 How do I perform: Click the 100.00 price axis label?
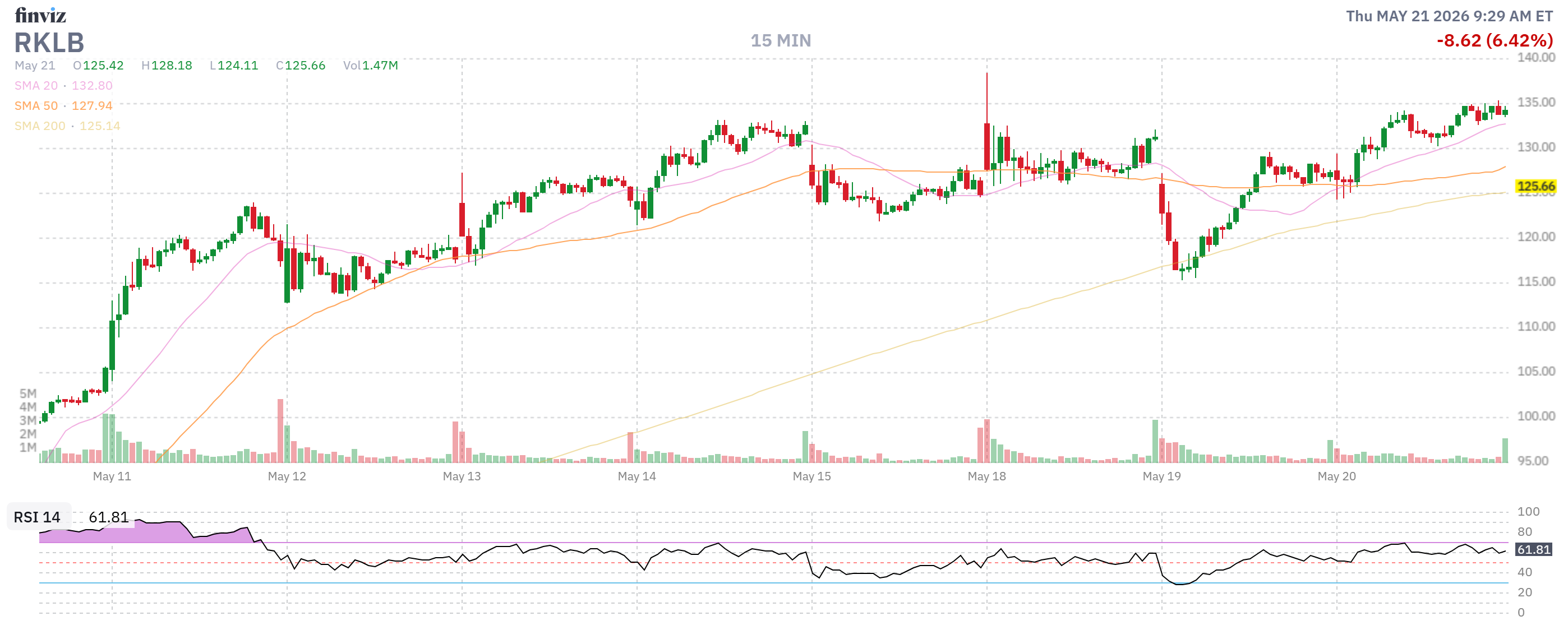pos(1535,416)
